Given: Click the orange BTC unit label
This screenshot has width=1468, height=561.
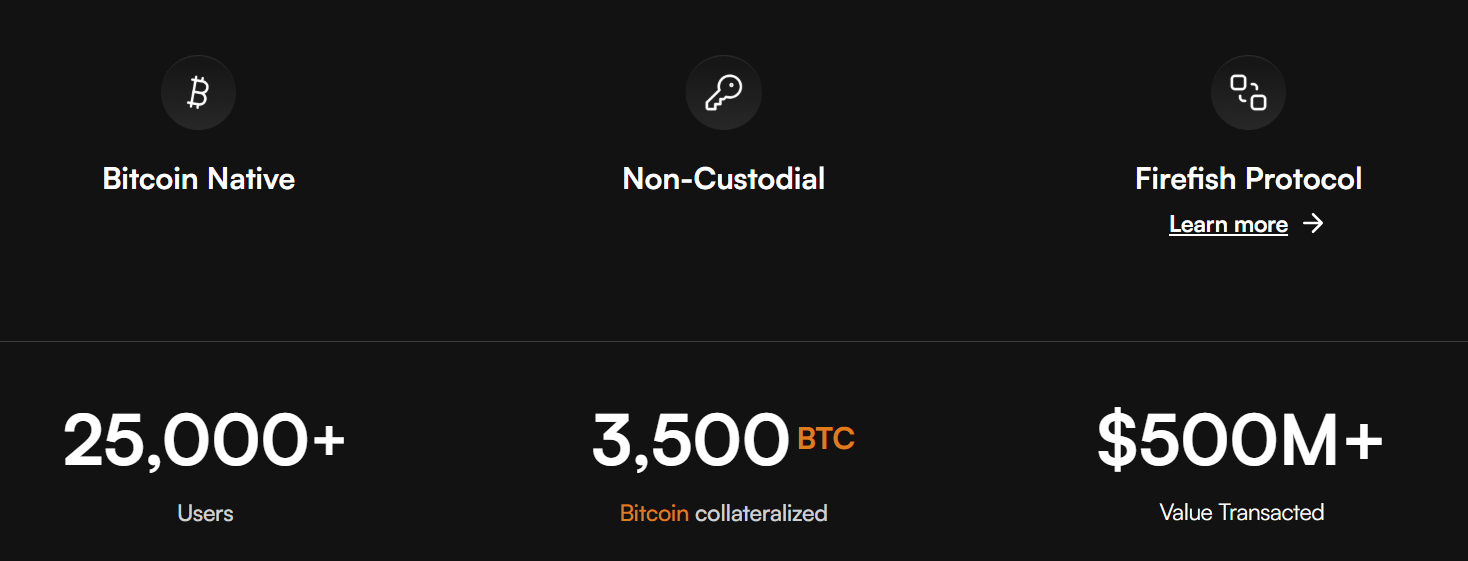Looking at the screenshot, I should pos(826,439).
